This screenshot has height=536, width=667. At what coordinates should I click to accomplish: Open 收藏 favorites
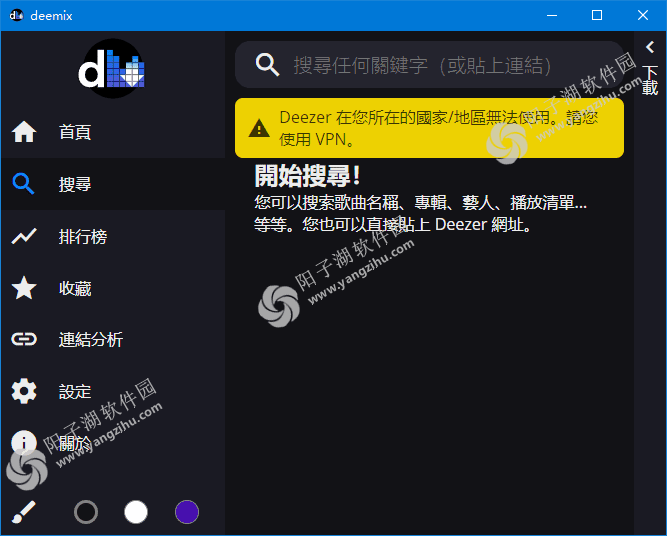pos(113,288)
